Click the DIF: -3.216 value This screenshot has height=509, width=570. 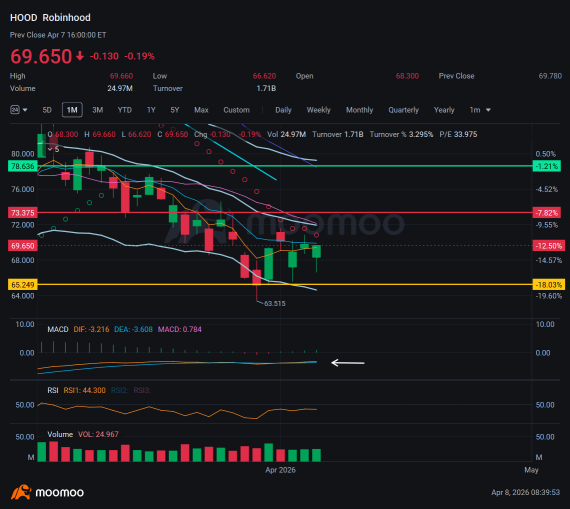(x=91, y=329)
